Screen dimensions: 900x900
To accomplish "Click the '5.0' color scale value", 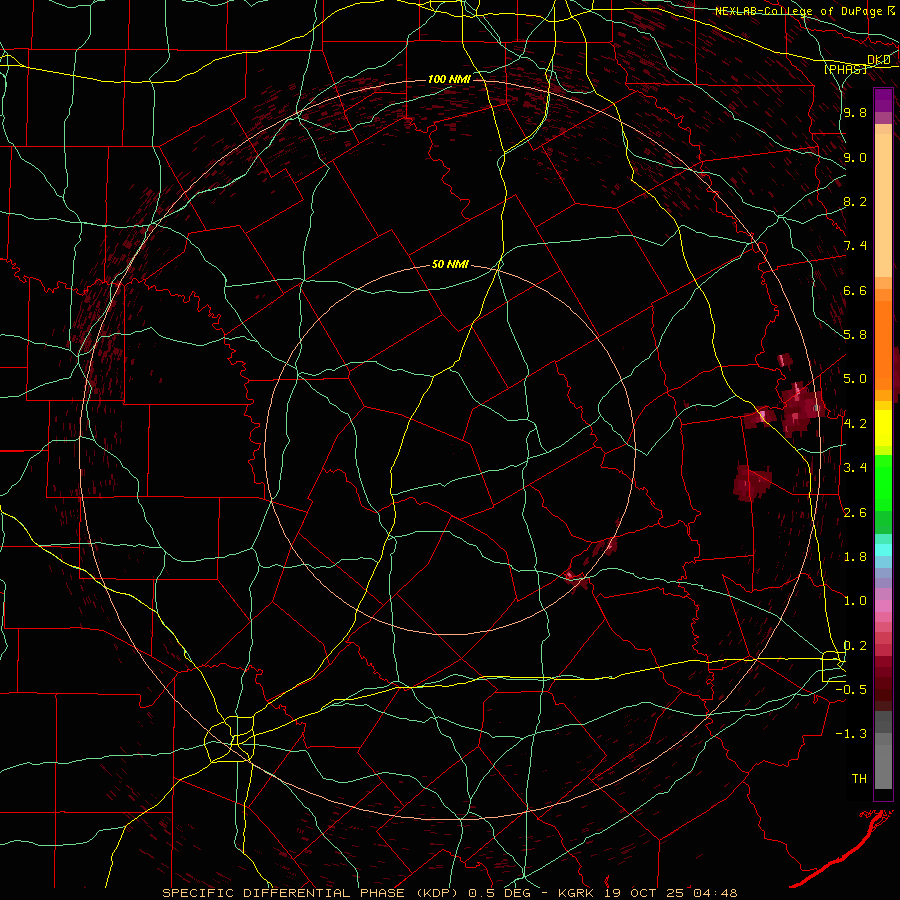I will 855,379.
